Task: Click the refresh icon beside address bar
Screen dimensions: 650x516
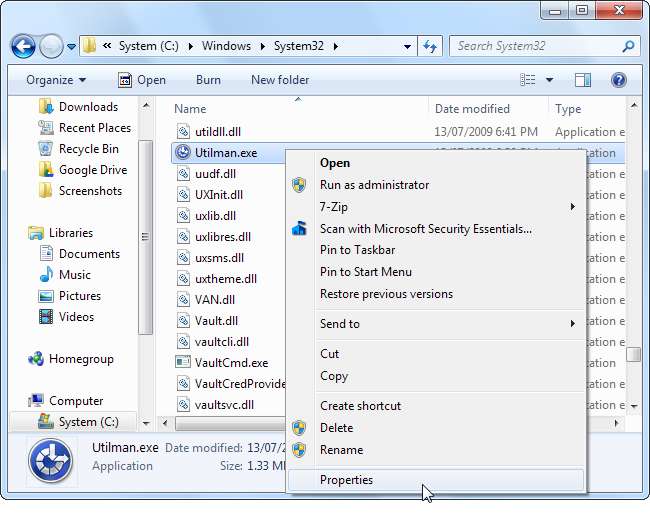Action: (x=430, y=46)
